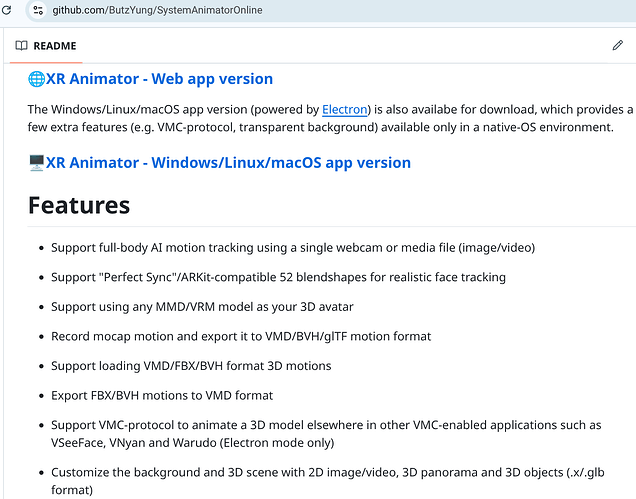Click the Features heading

pos(79,205)
